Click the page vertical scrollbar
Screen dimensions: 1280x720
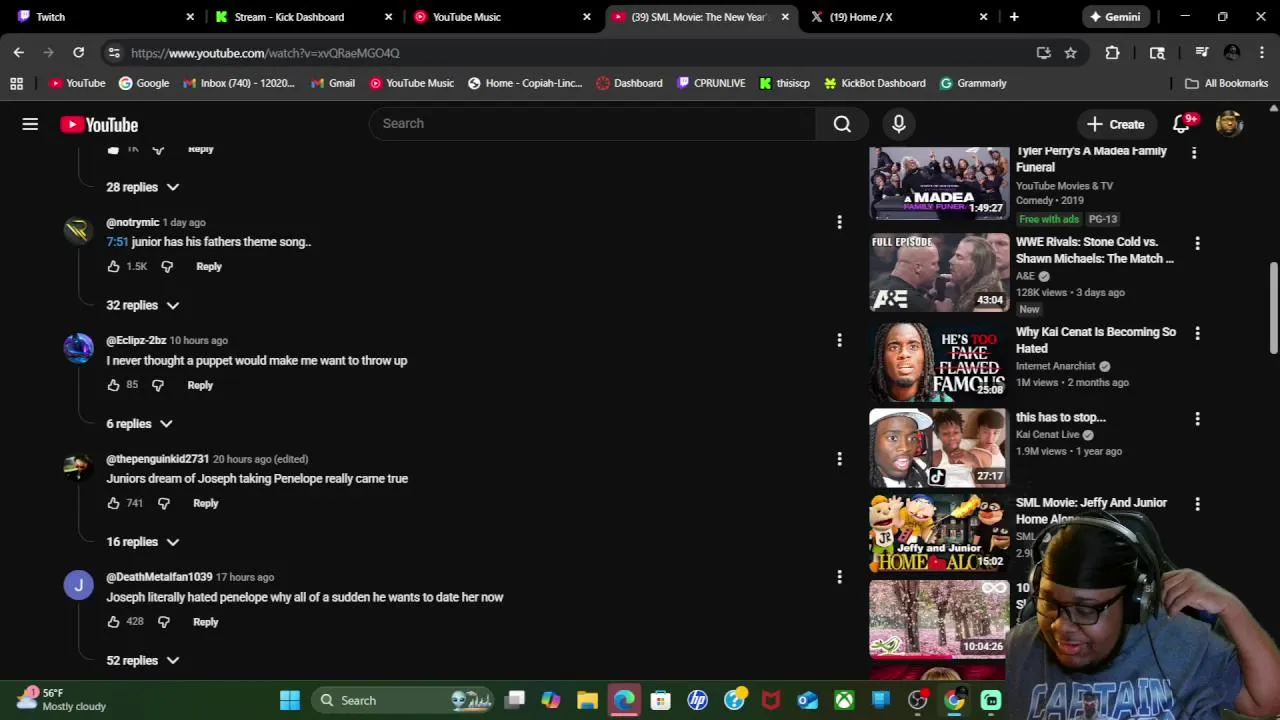1273,308
